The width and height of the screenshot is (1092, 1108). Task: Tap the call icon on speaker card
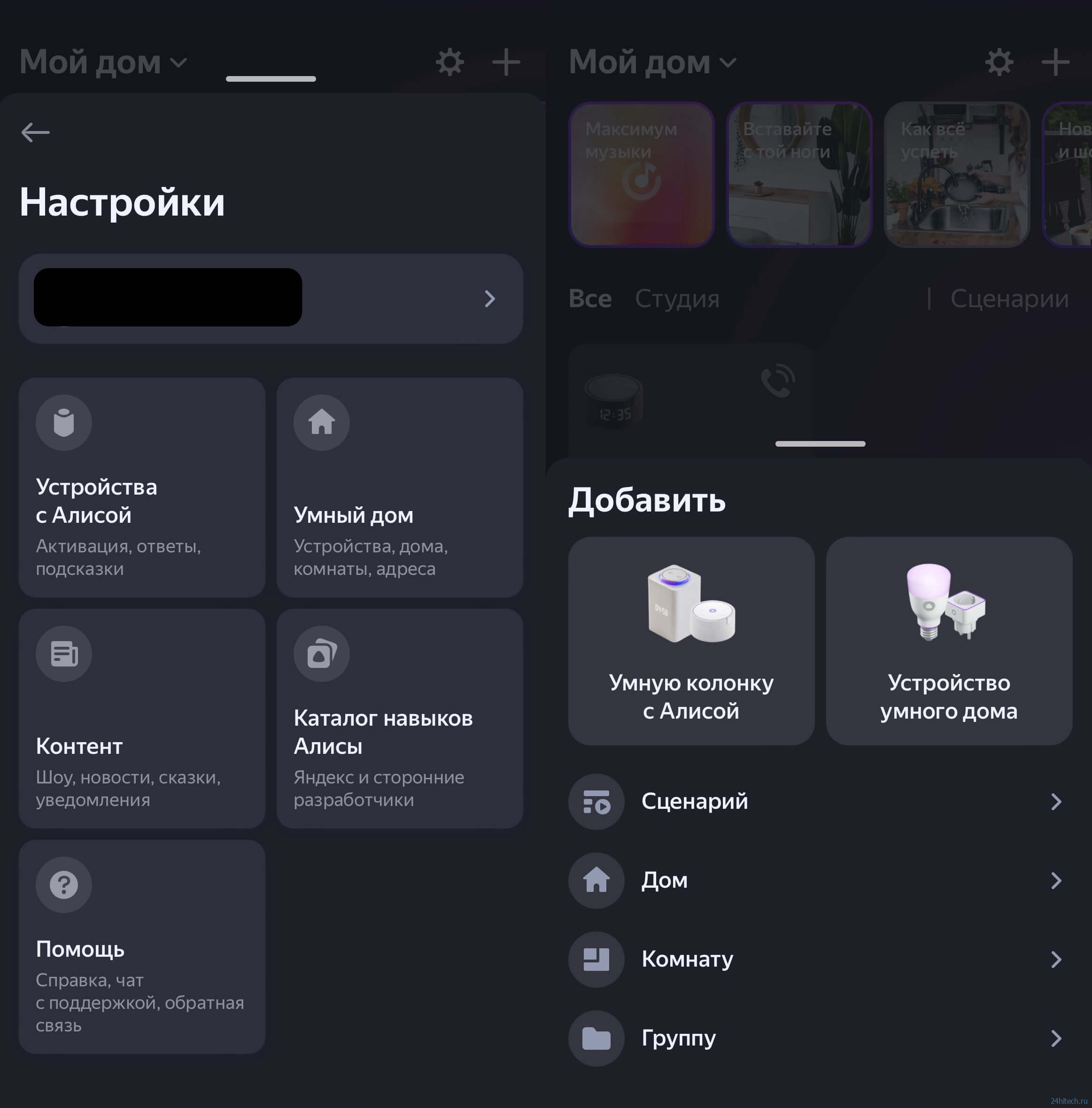[777, 380]
